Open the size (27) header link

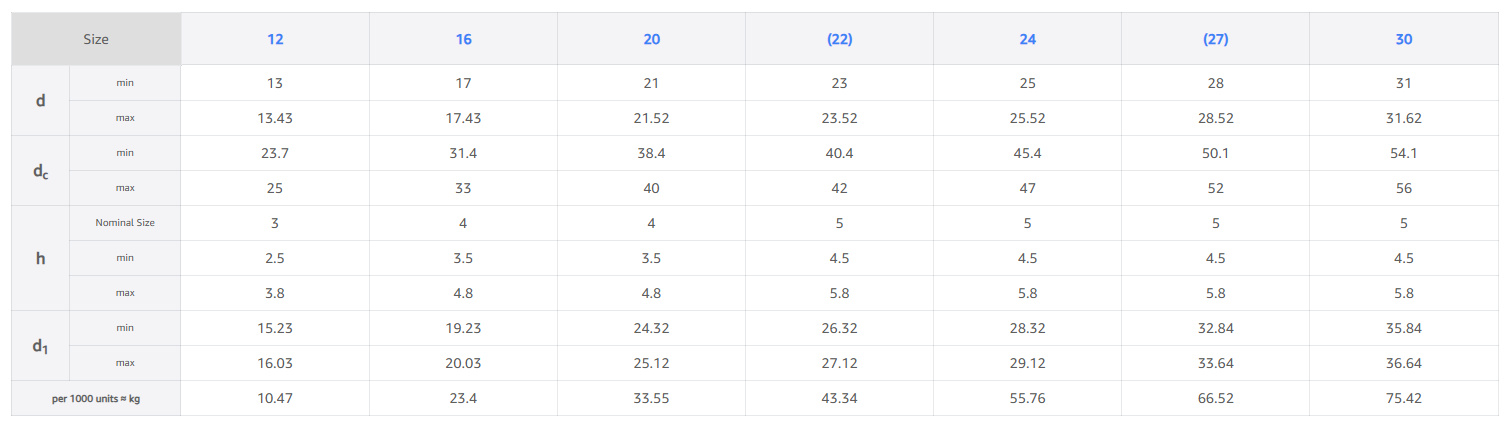tap(1215, 39)
